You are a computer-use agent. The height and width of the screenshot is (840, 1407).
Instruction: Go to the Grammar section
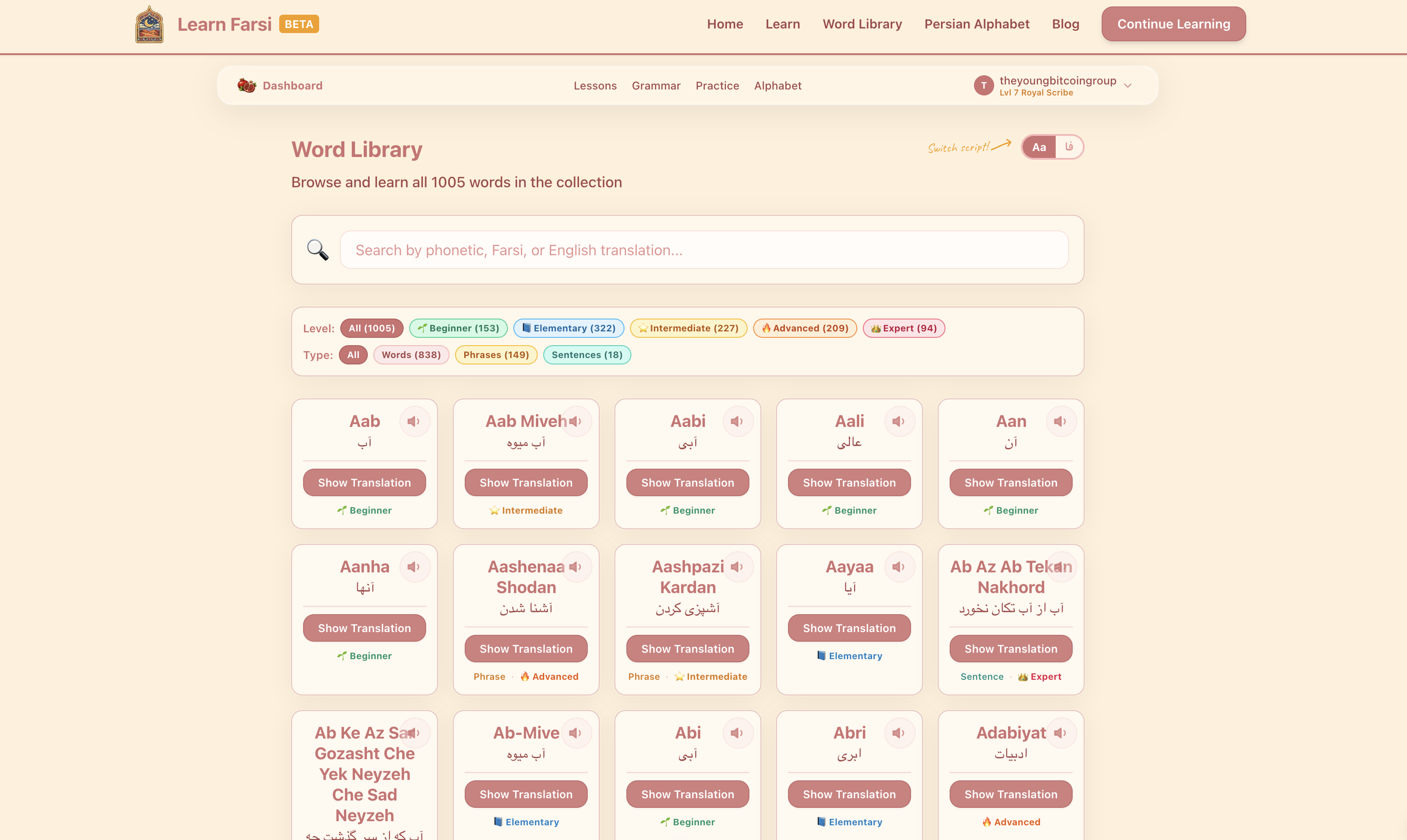pyautogui.click(x=656, y=85)
